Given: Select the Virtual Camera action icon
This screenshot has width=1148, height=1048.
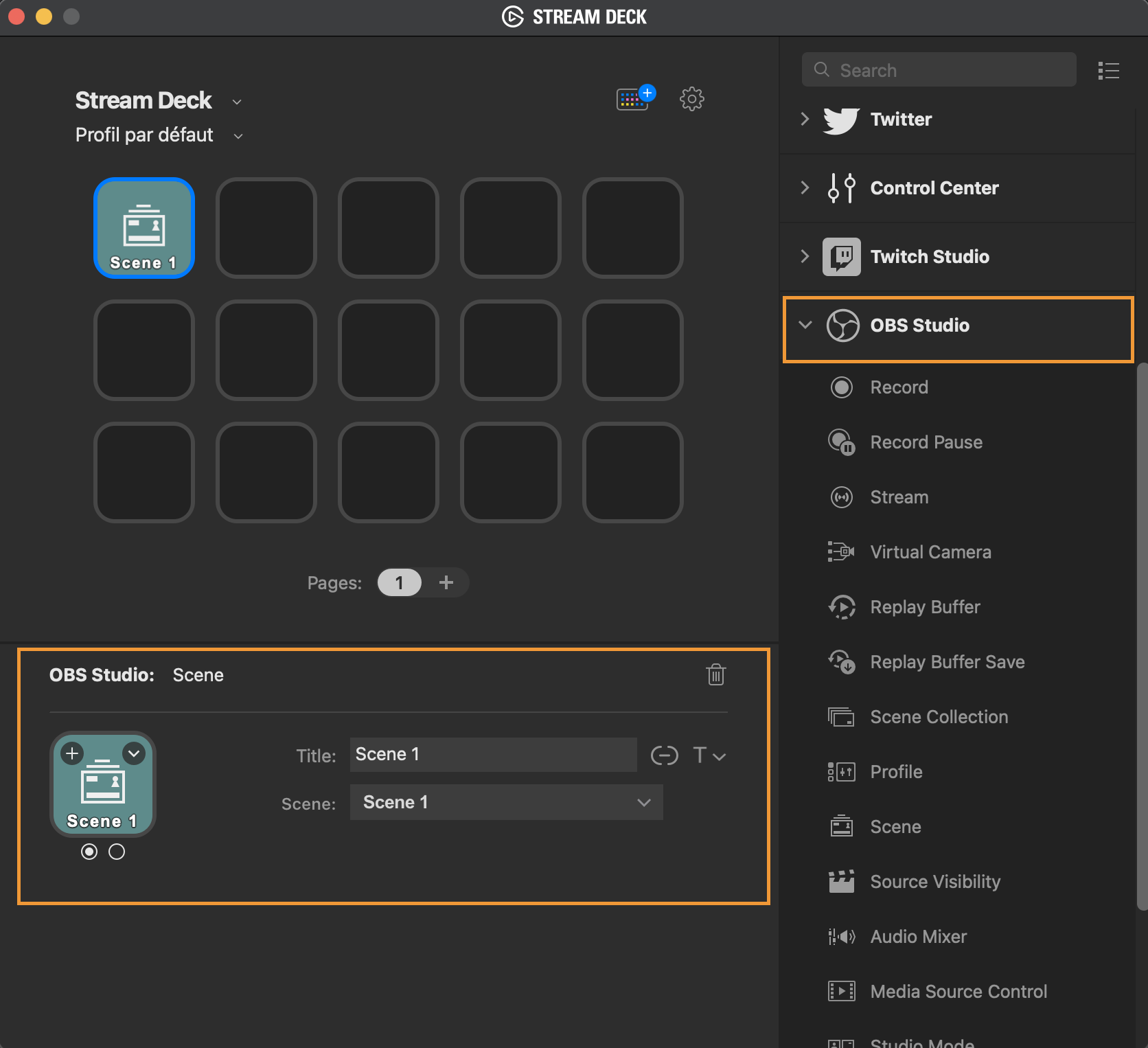Looking at the screenshot, I should pos(841,552).
